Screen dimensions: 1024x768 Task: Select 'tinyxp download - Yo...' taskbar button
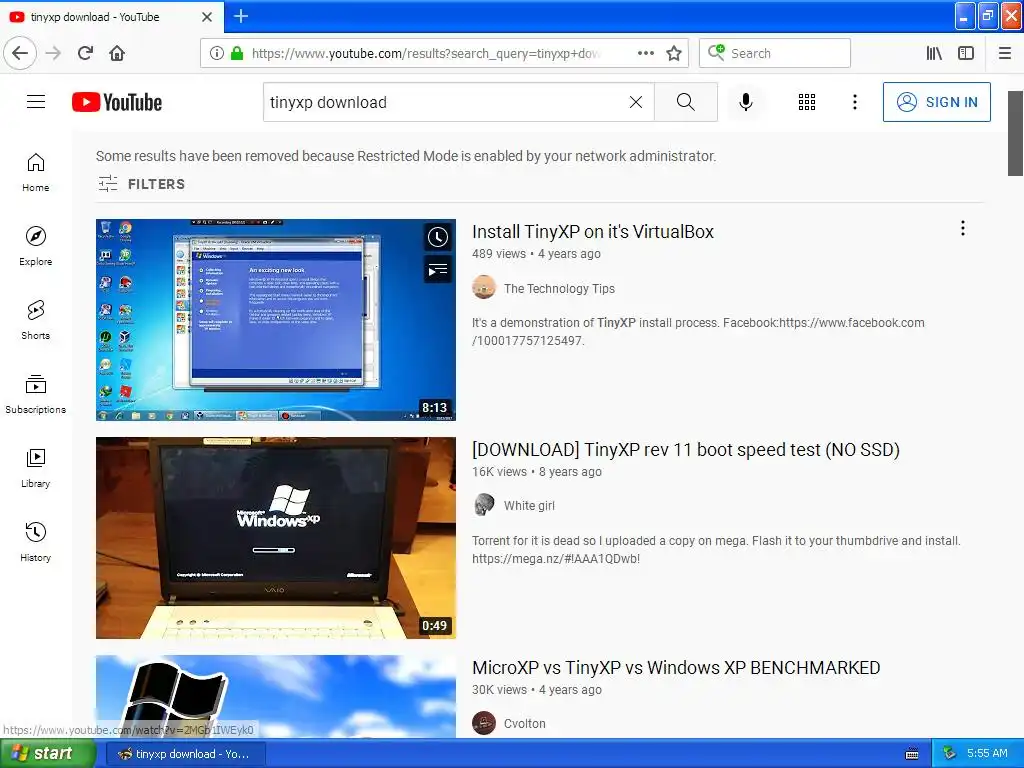tap(185, 754)
